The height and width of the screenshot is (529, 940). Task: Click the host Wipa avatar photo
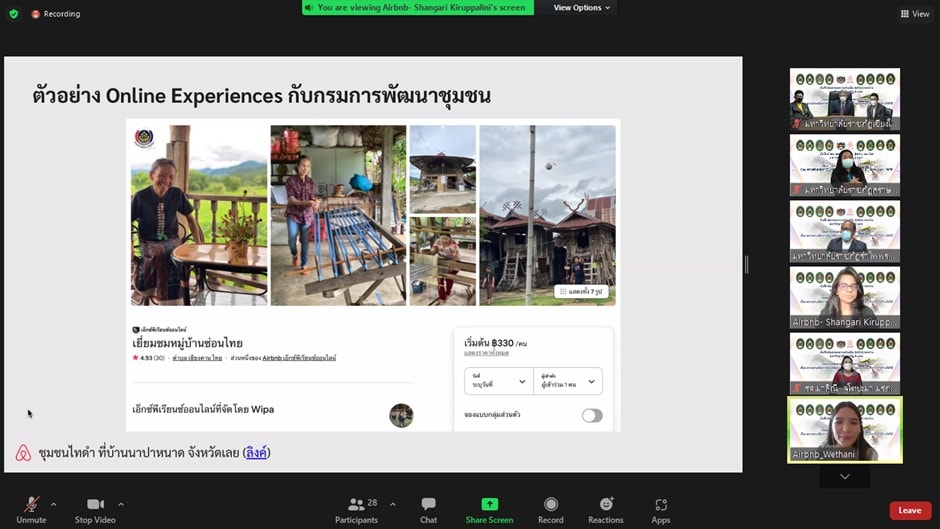[401, 415]
